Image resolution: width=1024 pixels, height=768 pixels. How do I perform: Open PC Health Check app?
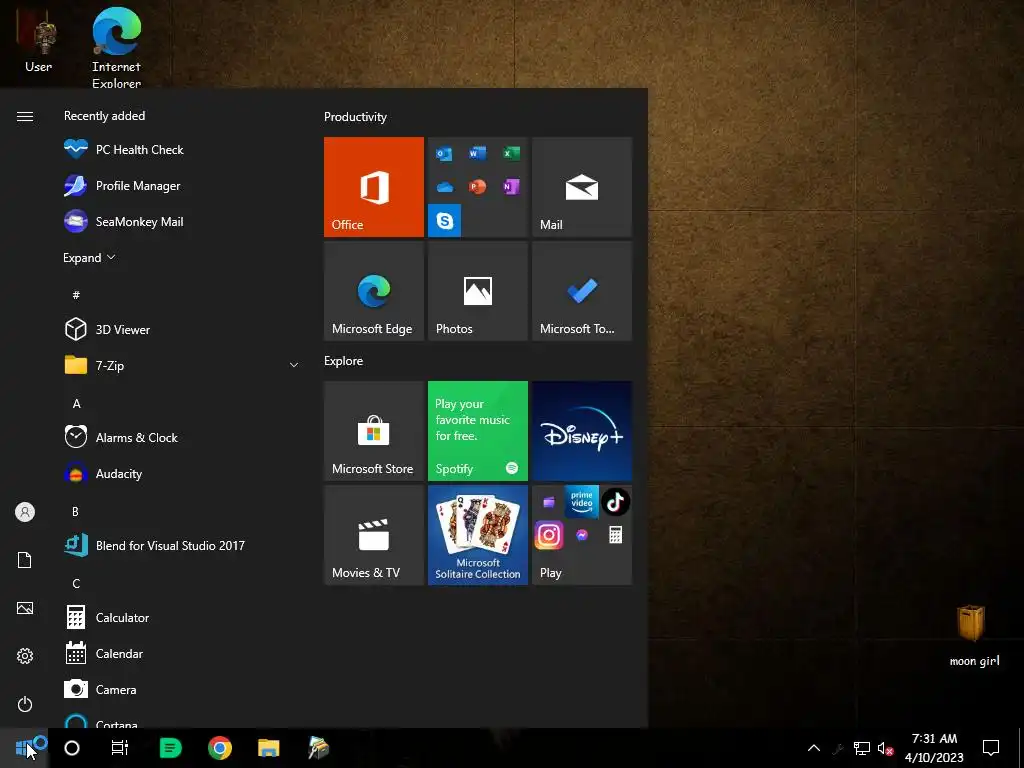pos(181,150)
